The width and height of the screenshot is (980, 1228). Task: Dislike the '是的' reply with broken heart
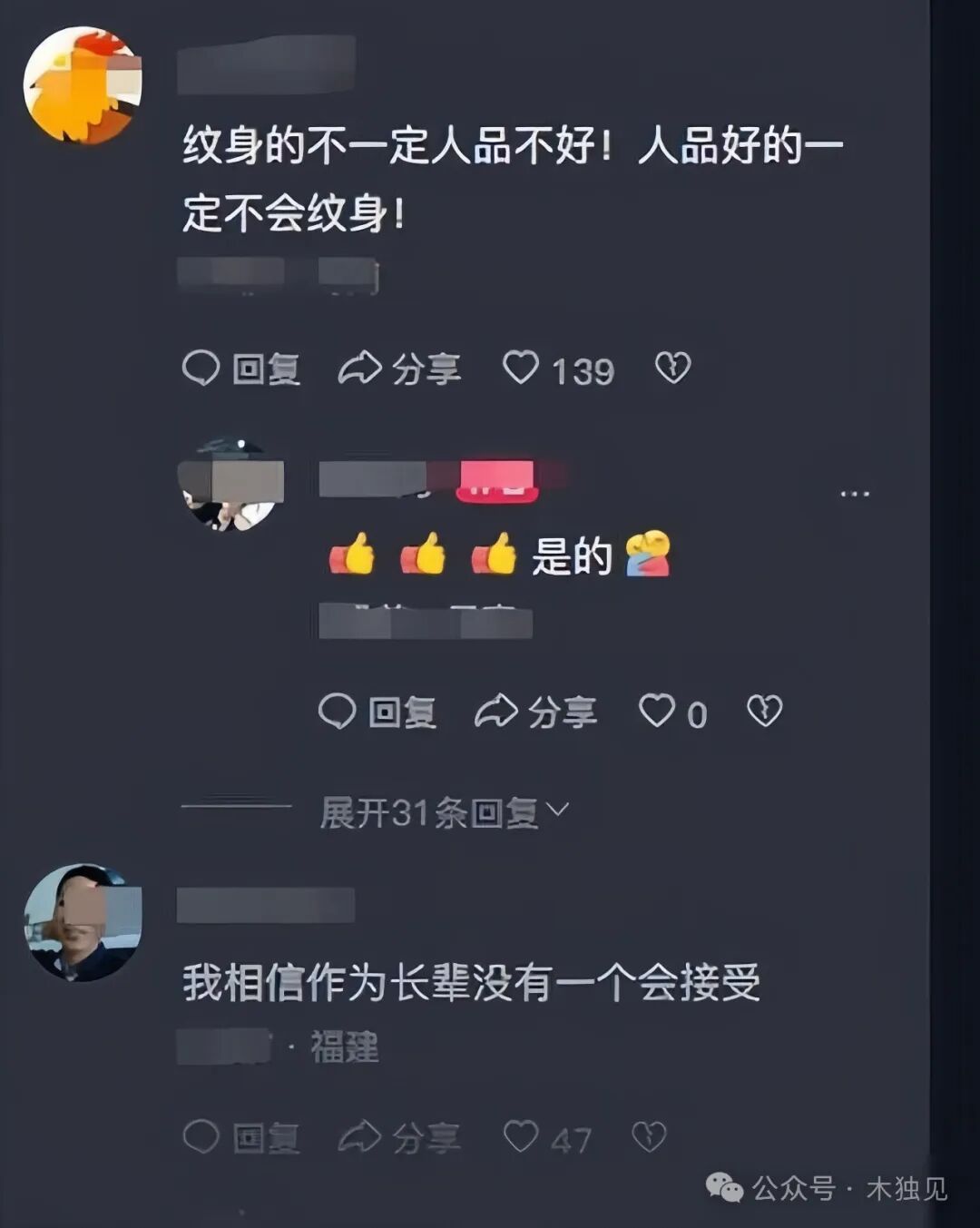coord(764,711)
